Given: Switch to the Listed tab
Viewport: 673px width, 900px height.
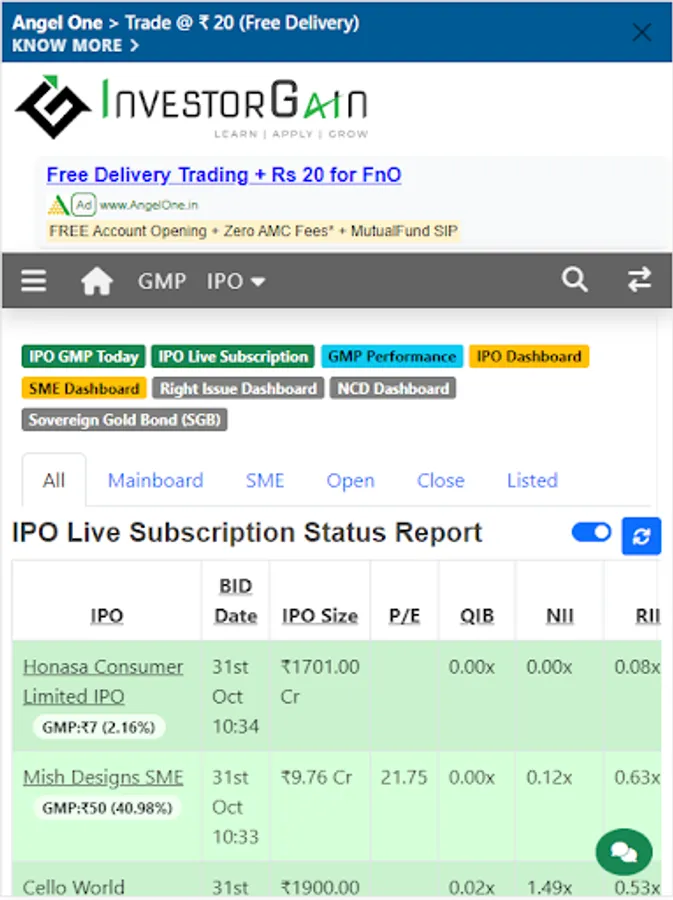Looking at the screenshot, I should click(x=532, y=480).
